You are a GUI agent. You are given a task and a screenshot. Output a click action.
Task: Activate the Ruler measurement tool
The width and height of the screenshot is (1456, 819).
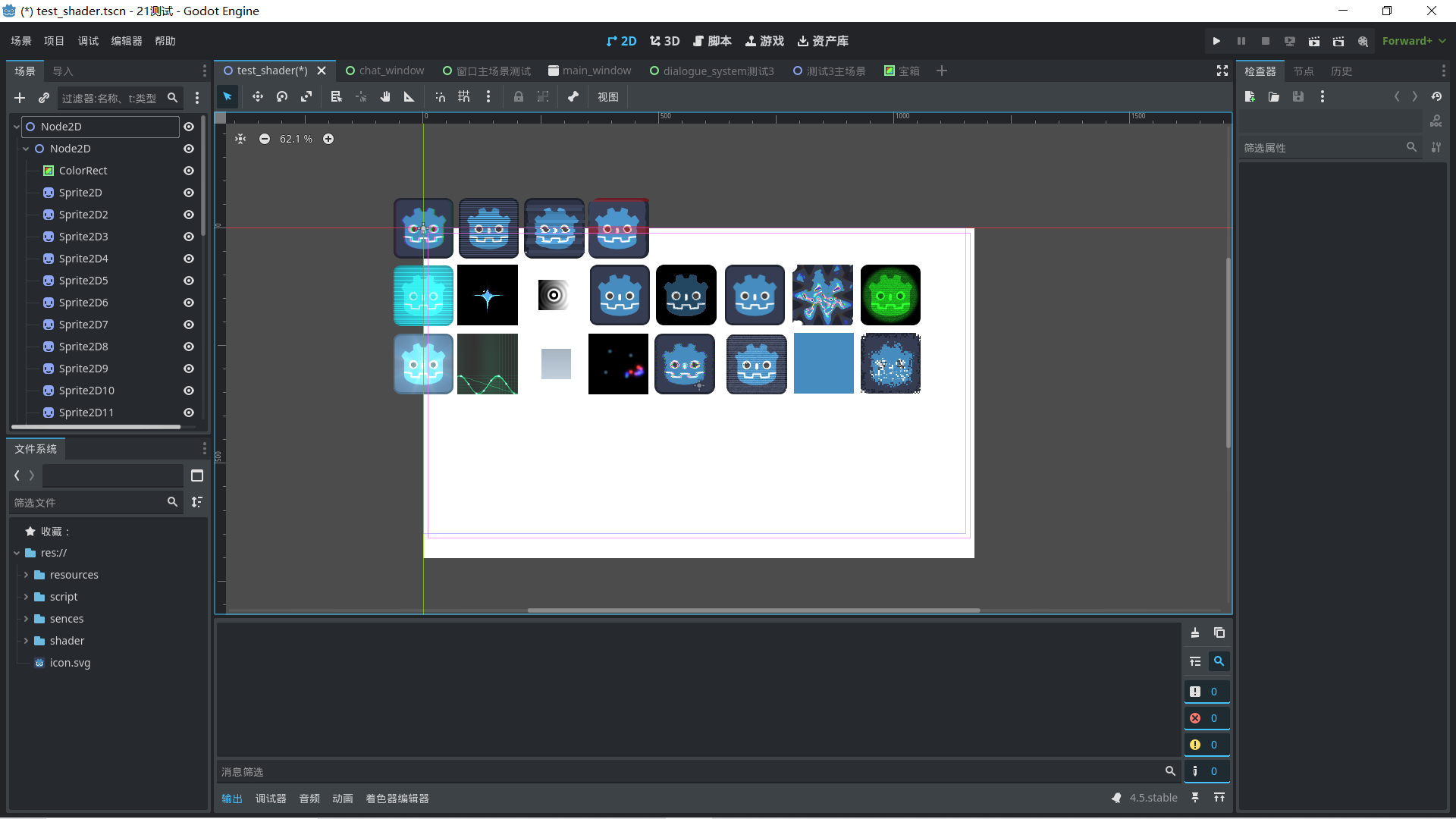click(409, 97)
